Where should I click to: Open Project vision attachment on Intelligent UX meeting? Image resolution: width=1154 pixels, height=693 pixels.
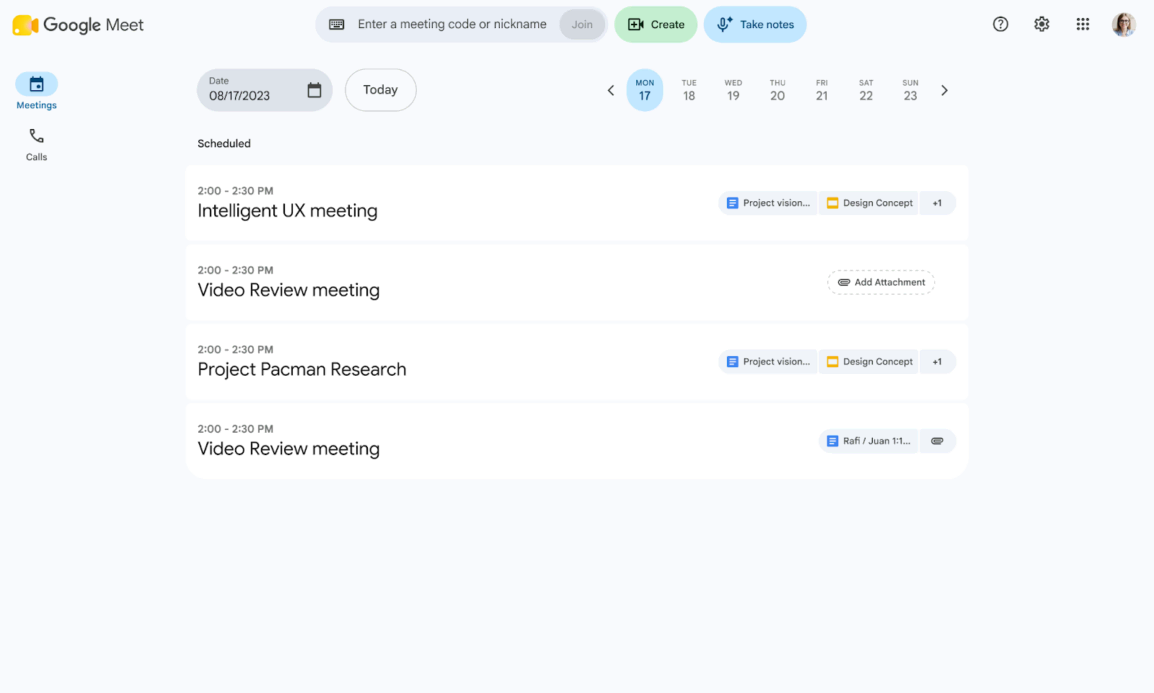(768, 203)
